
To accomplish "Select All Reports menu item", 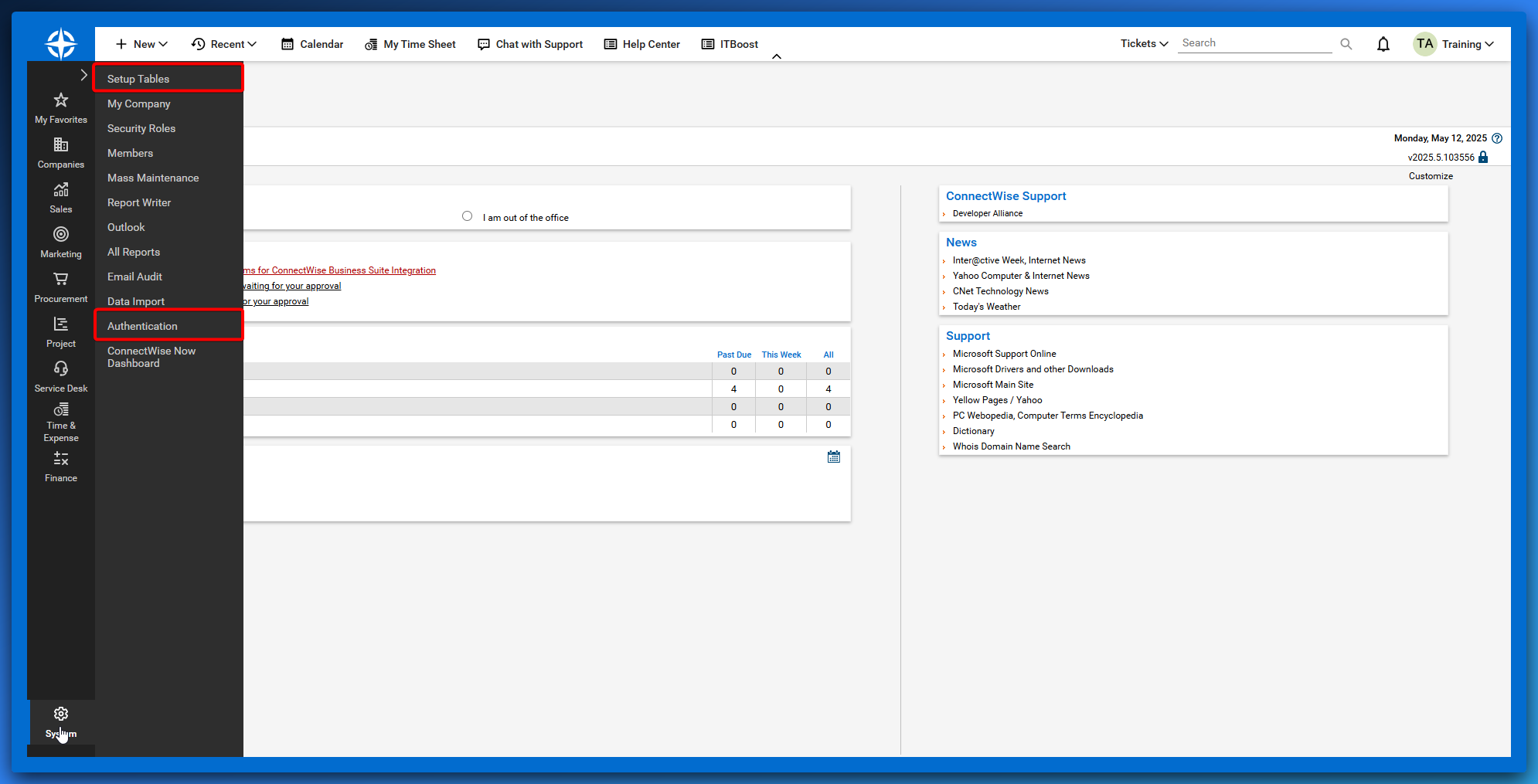I will 168,252.
